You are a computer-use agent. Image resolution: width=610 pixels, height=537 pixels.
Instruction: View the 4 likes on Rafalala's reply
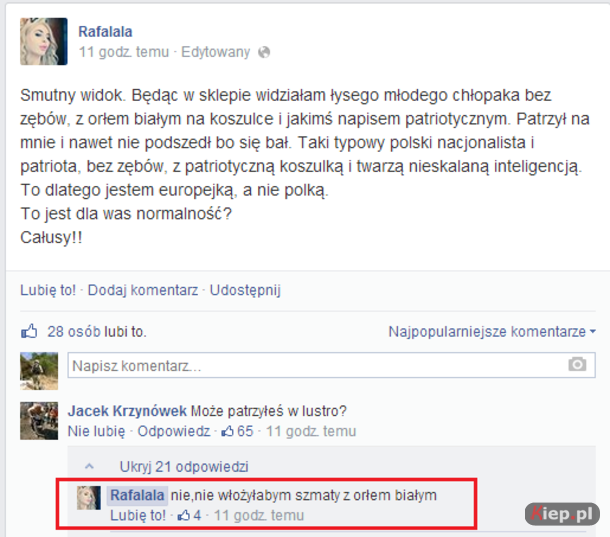point(189,515)
